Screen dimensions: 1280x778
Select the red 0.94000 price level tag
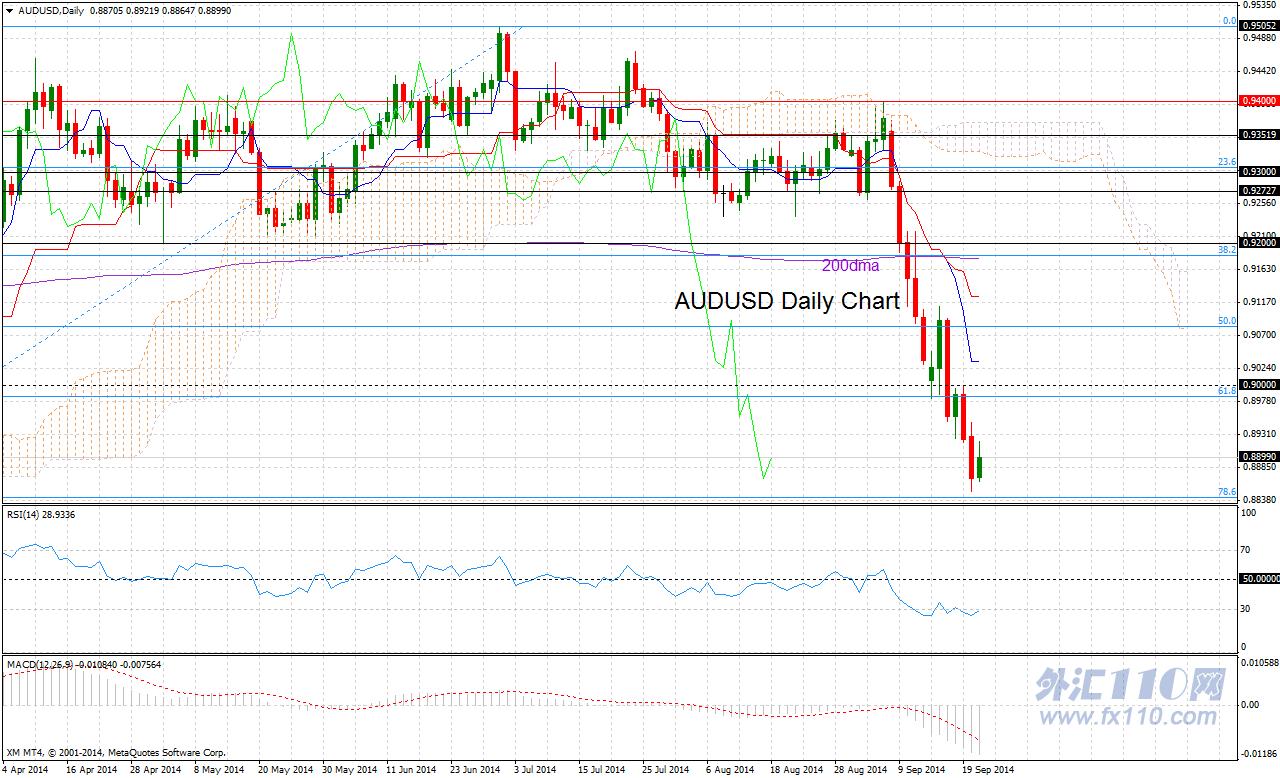click(1257, 101)
